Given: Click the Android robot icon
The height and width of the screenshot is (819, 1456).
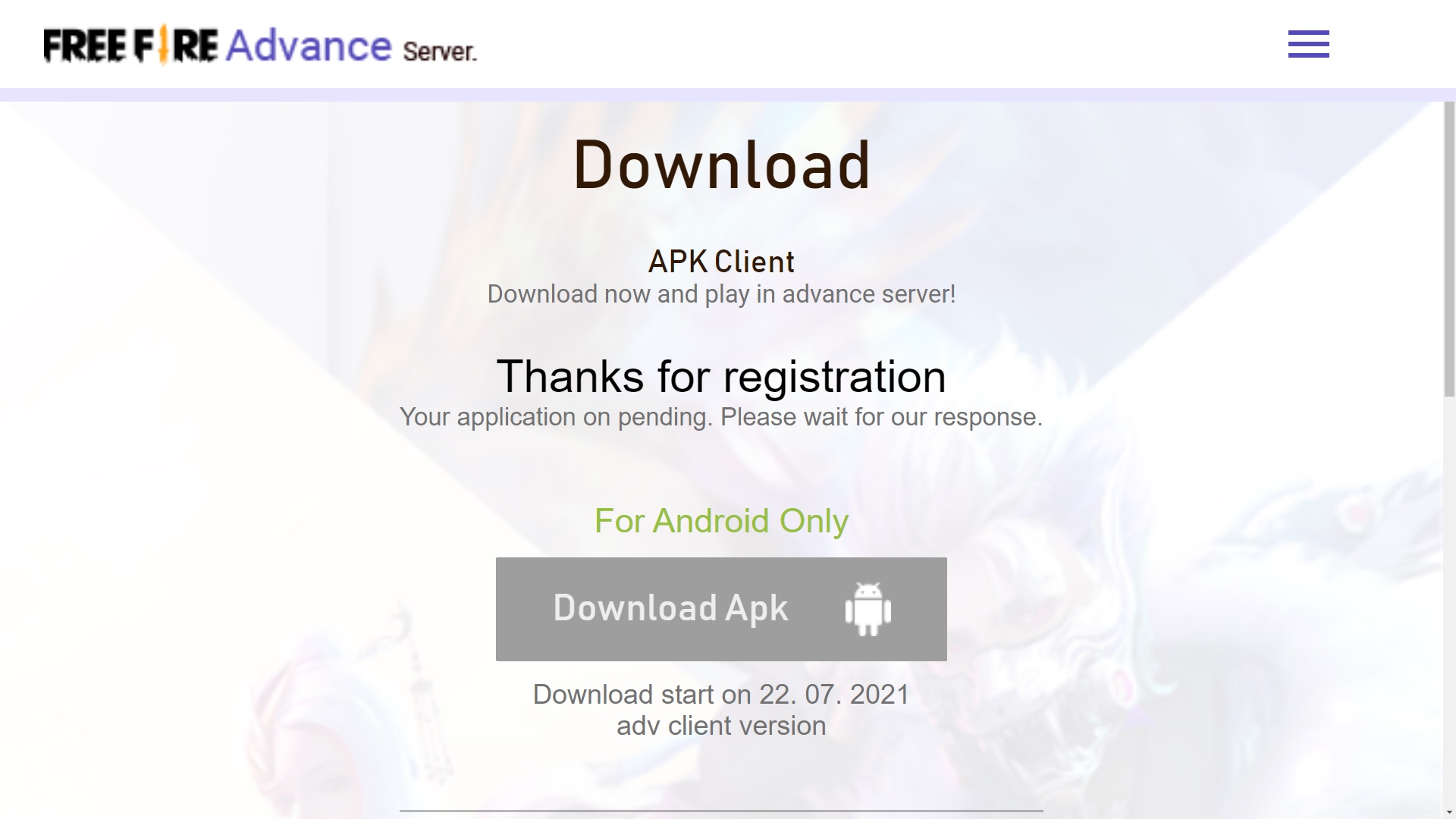Looking at the screenshot, I should click(x=868, y=609).
